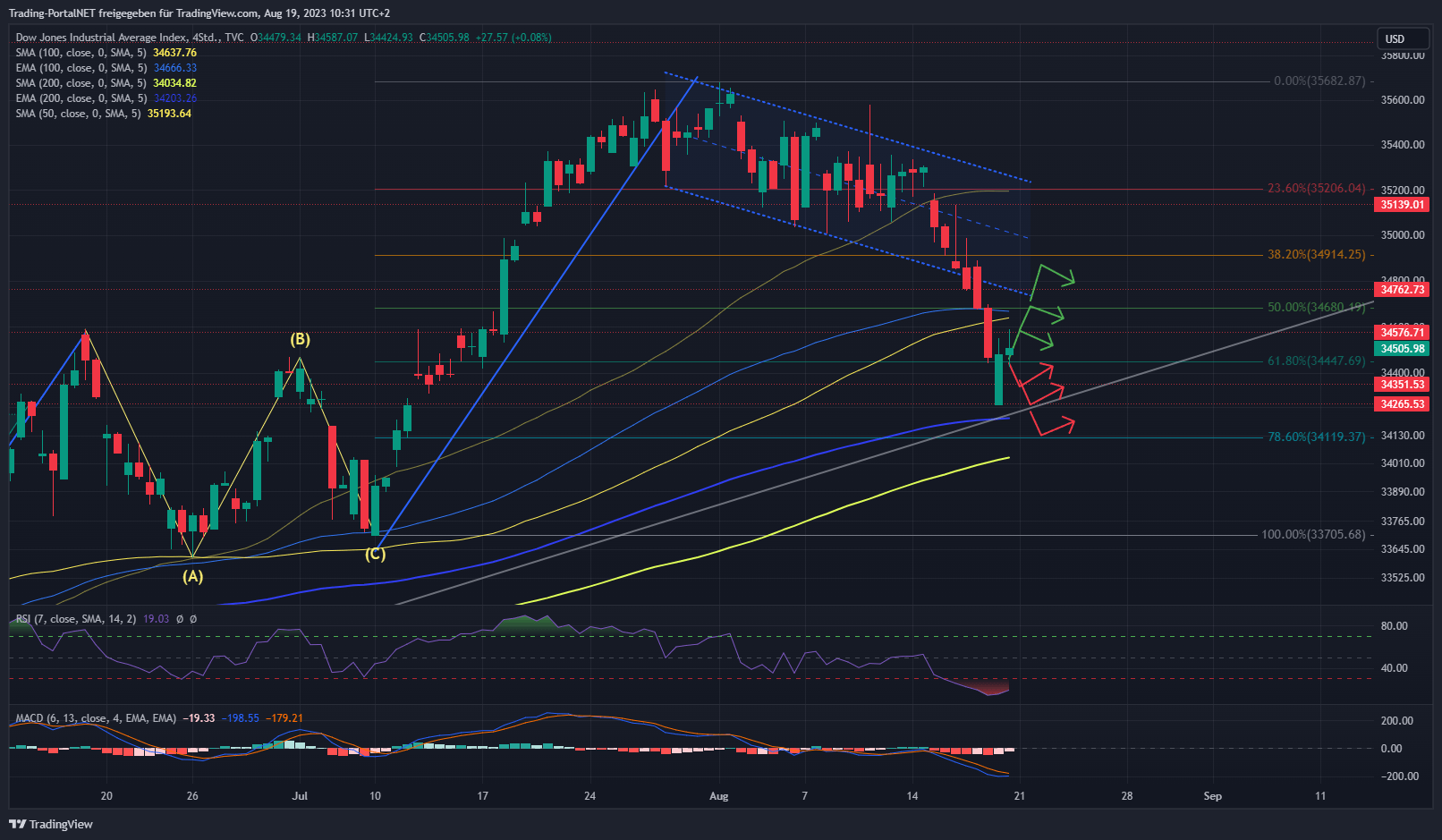Select the SMA (50) legend with value 35193.64
Image resolution: width=1442 pixels, height=840 pixels.
(103, 114)
